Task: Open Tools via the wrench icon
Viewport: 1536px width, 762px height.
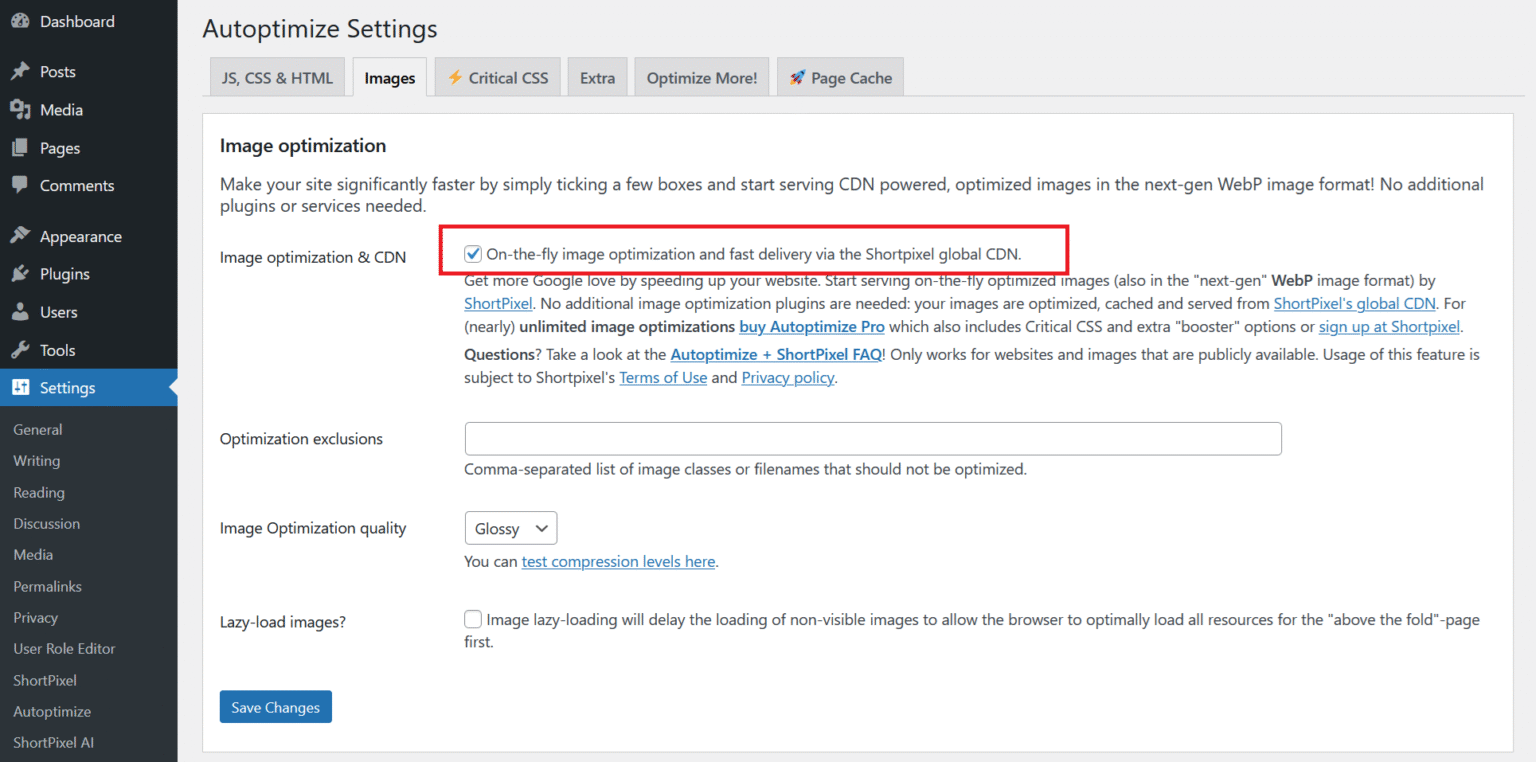Action: (22, 349)
